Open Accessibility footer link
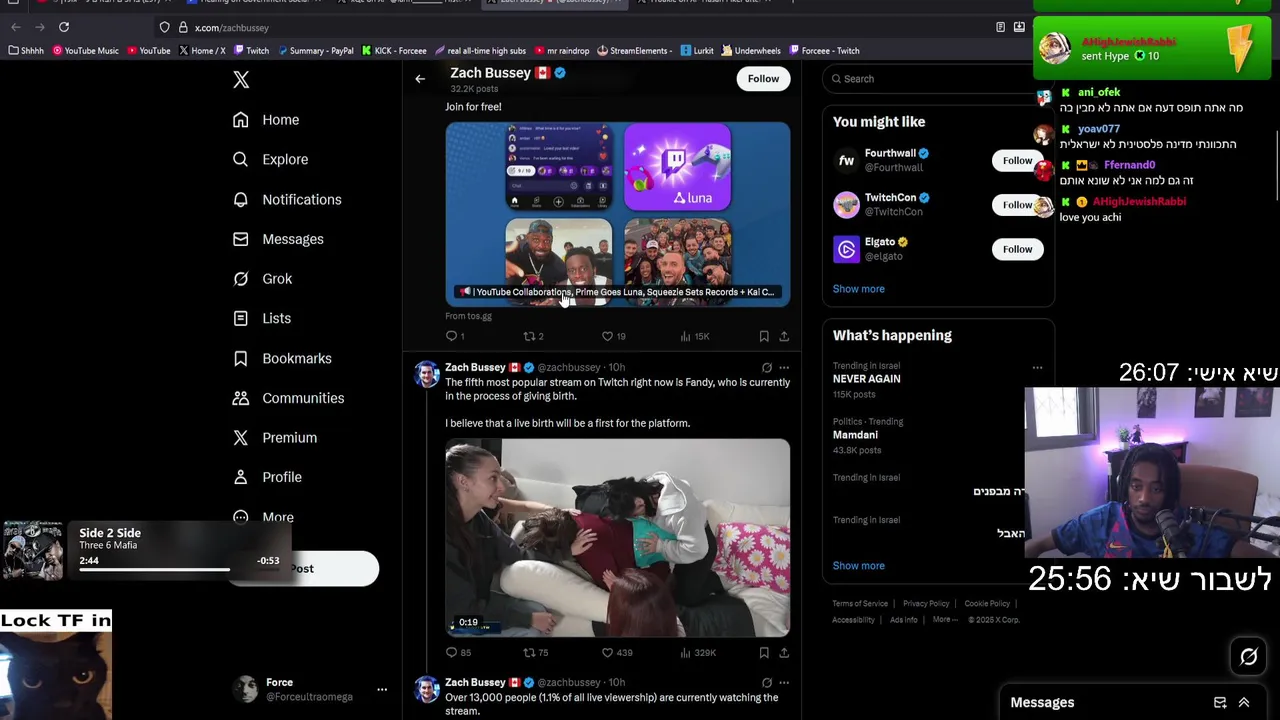The image size is (1280, 720). pos(853,620)
